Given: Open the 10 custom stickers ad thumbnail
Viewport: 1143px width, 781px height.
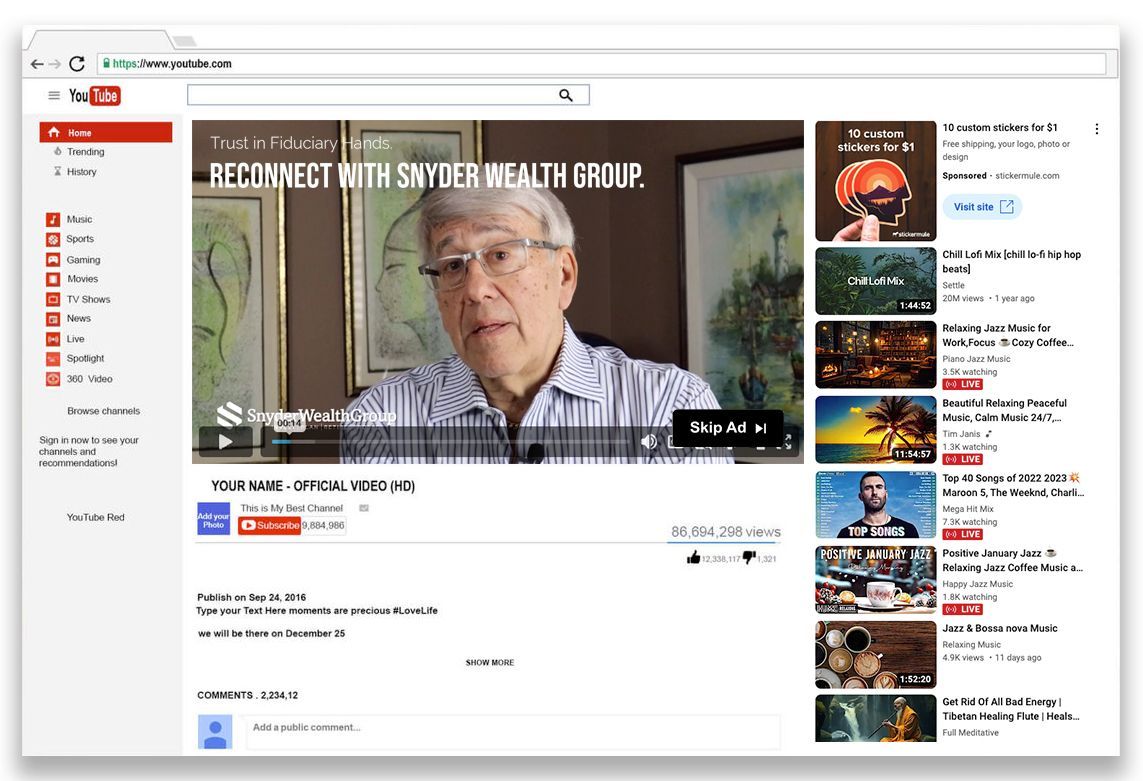Looking at the screenshot, I should pos(875,181).
